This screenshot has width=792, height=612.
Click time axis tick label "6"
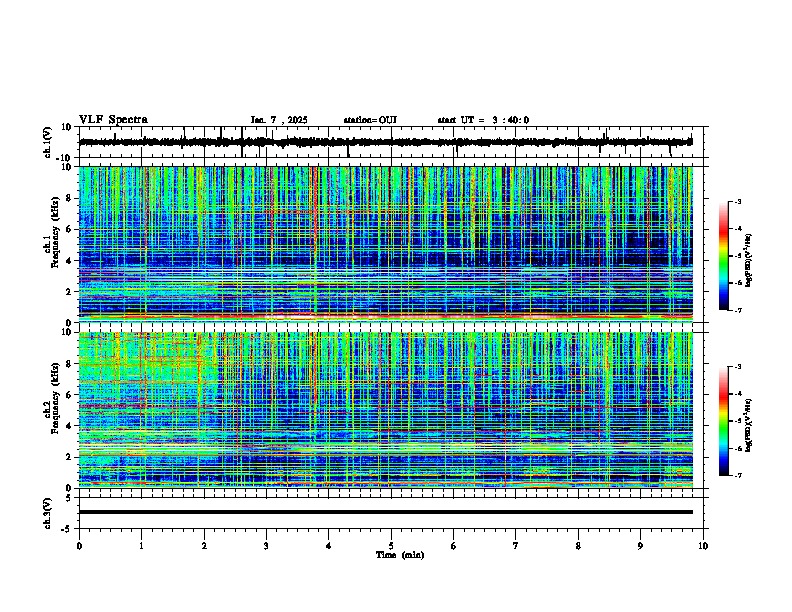454,546
